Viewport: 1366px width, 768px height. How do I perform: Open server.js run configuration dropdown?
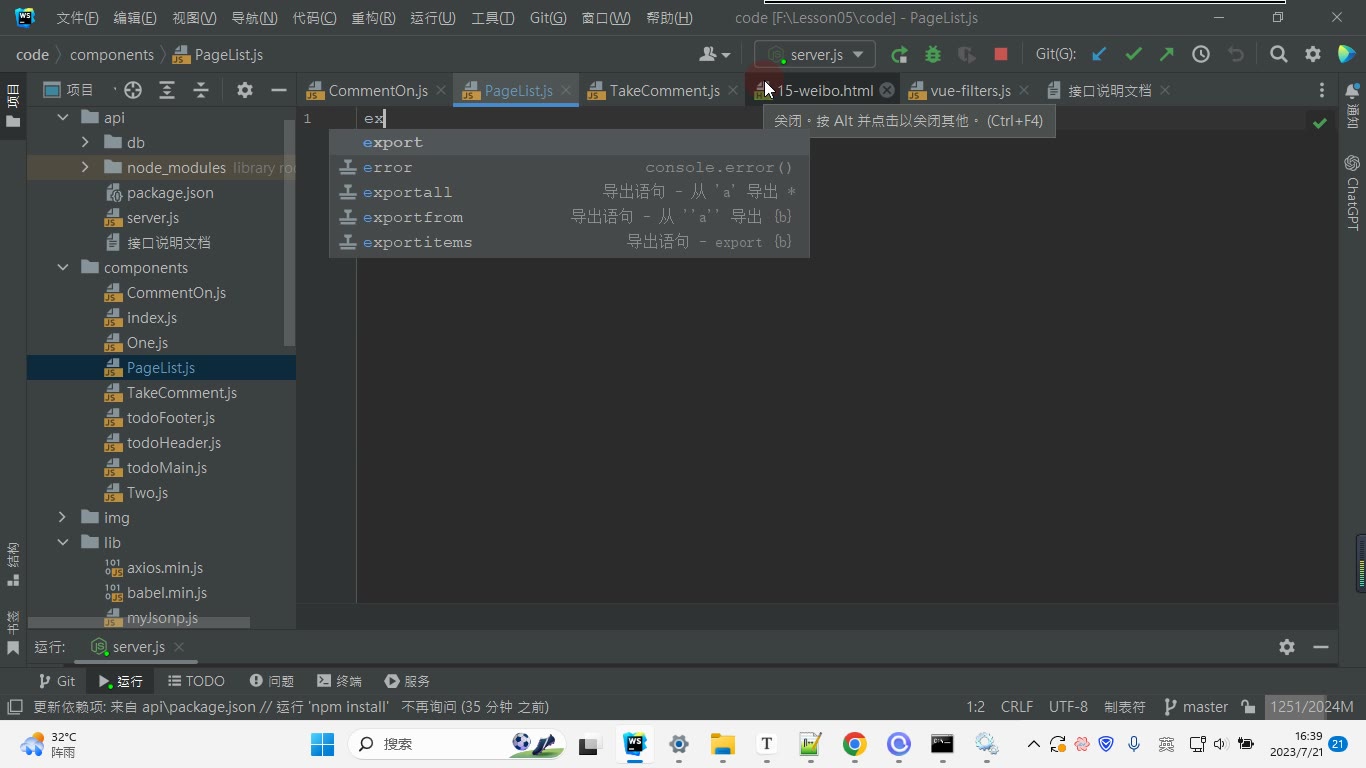815,55
